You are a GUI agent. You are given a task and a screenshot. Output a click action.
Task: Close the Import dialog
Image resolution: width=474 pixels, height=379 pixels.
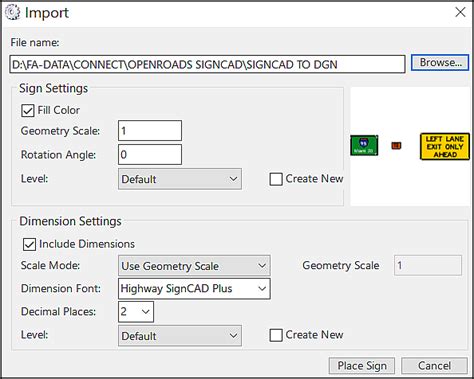pyautogui.click(x=460, y=12)
